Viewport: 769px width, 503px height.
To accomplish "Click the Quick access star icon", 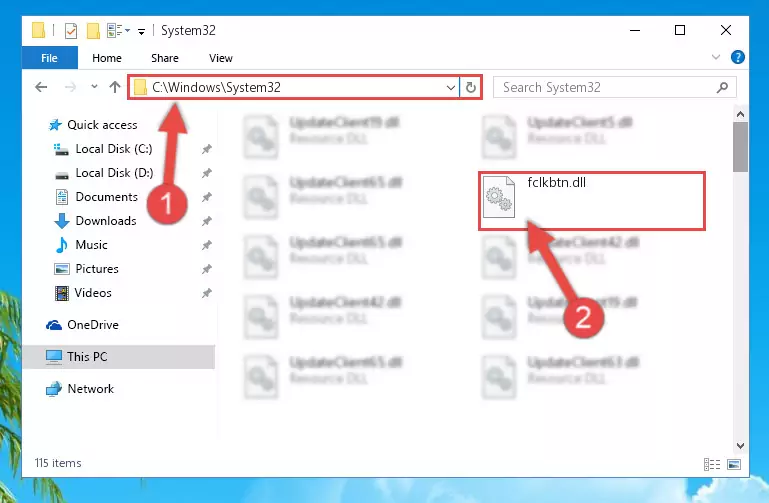I will pos(55,125).
